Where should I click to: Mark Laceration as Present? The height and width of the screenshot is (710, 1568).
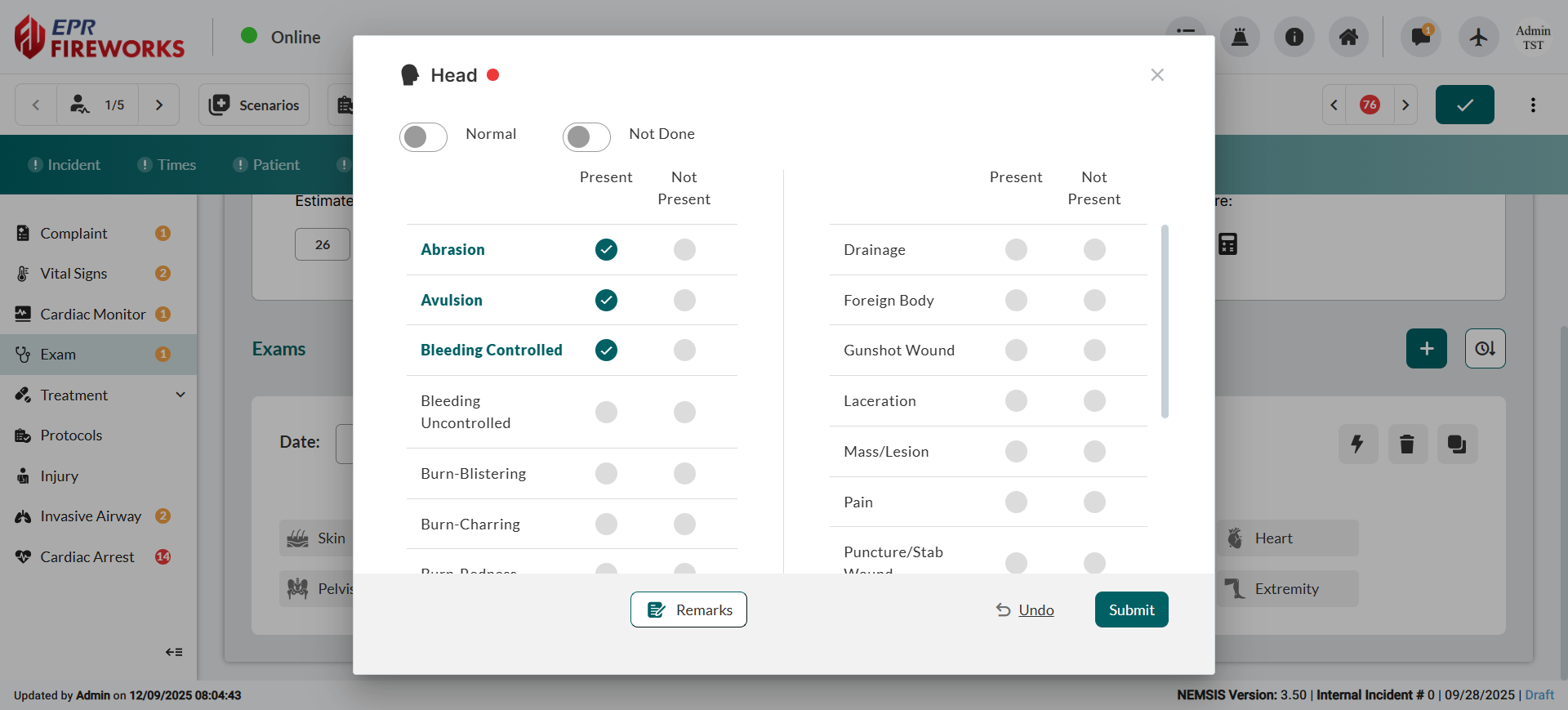[x=1016, y=400]
